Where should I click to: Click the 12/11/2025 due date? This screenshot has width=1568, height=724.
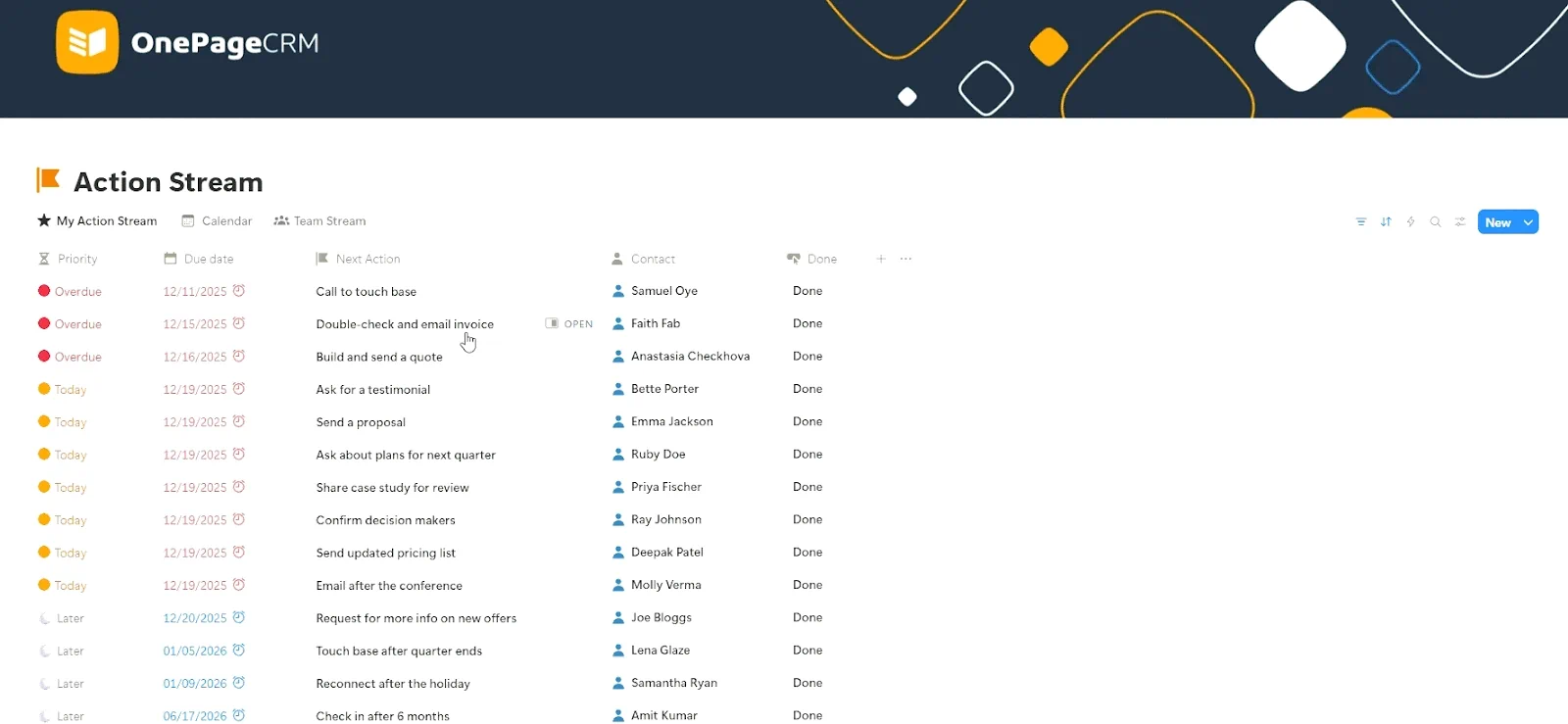[195, 292]
